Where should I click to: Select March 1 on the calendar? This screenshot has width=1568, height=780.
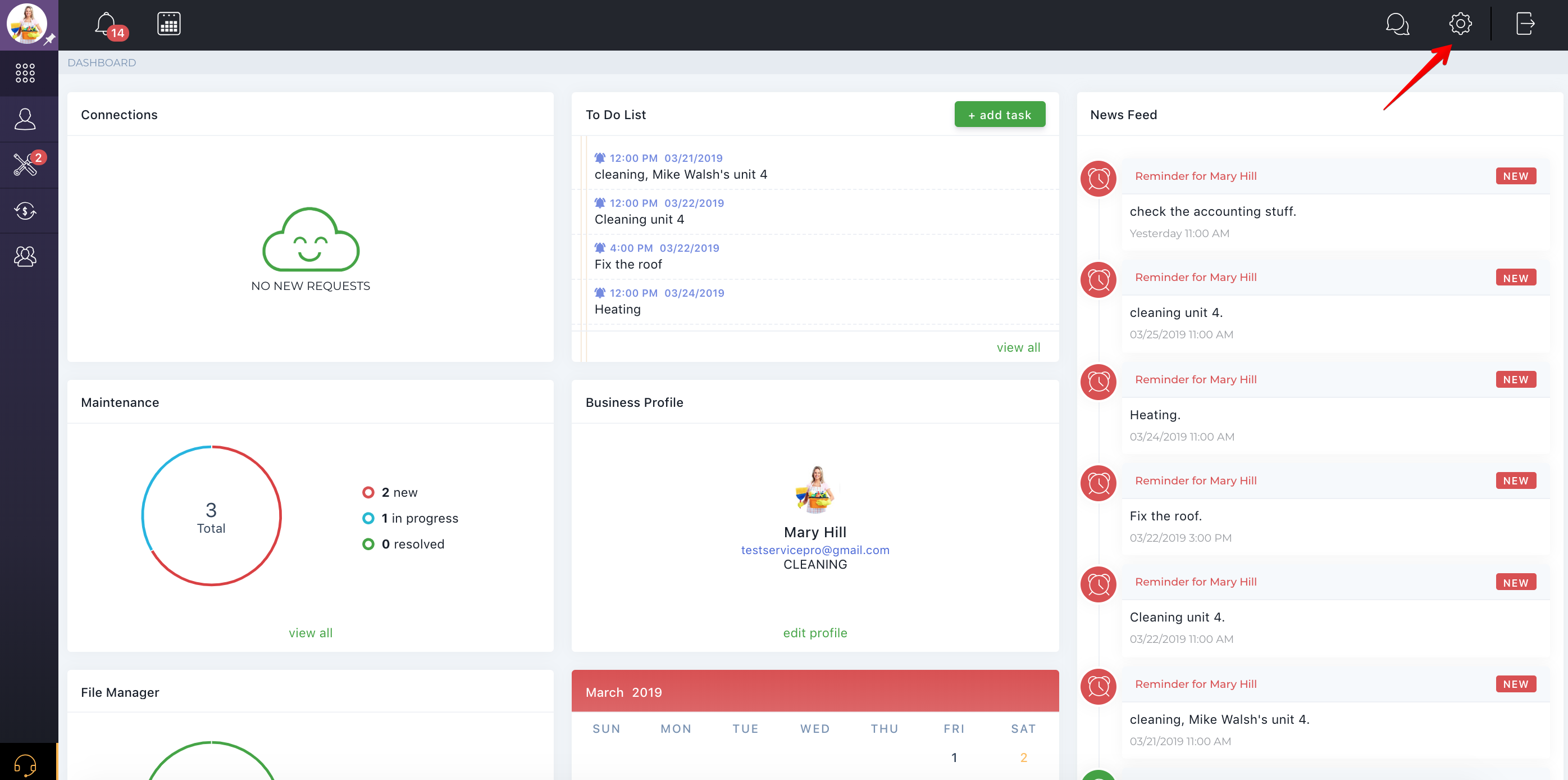click(954, 758)
